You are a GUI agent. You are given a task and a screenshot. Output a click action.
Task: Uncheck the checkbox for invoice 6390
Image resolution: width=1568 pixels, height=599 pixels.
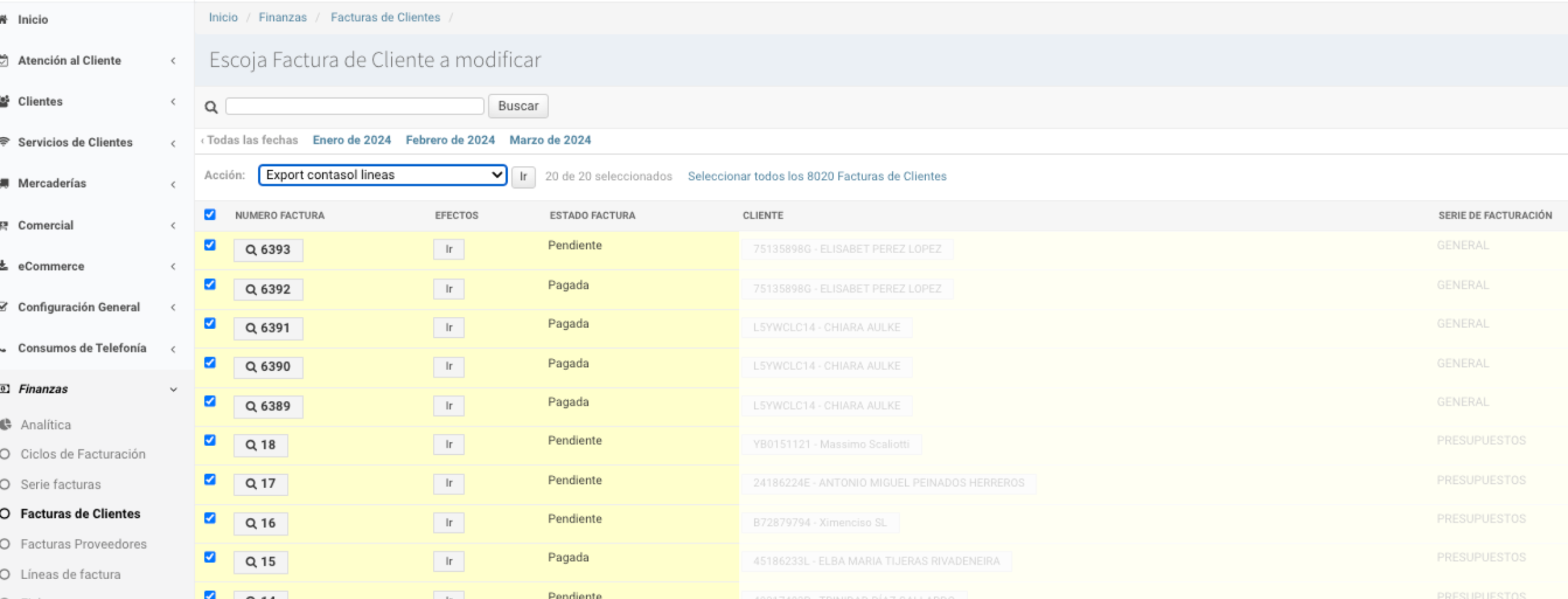210,363
